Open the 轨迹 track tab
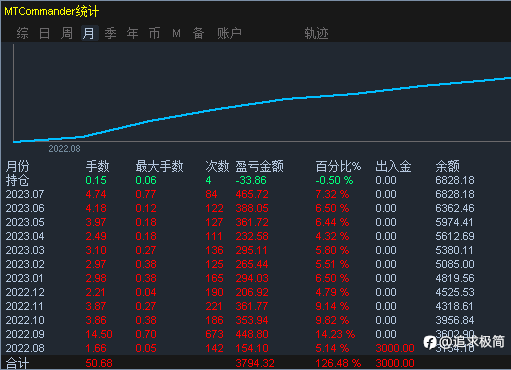511x370 pixels. tap(316, 33)
